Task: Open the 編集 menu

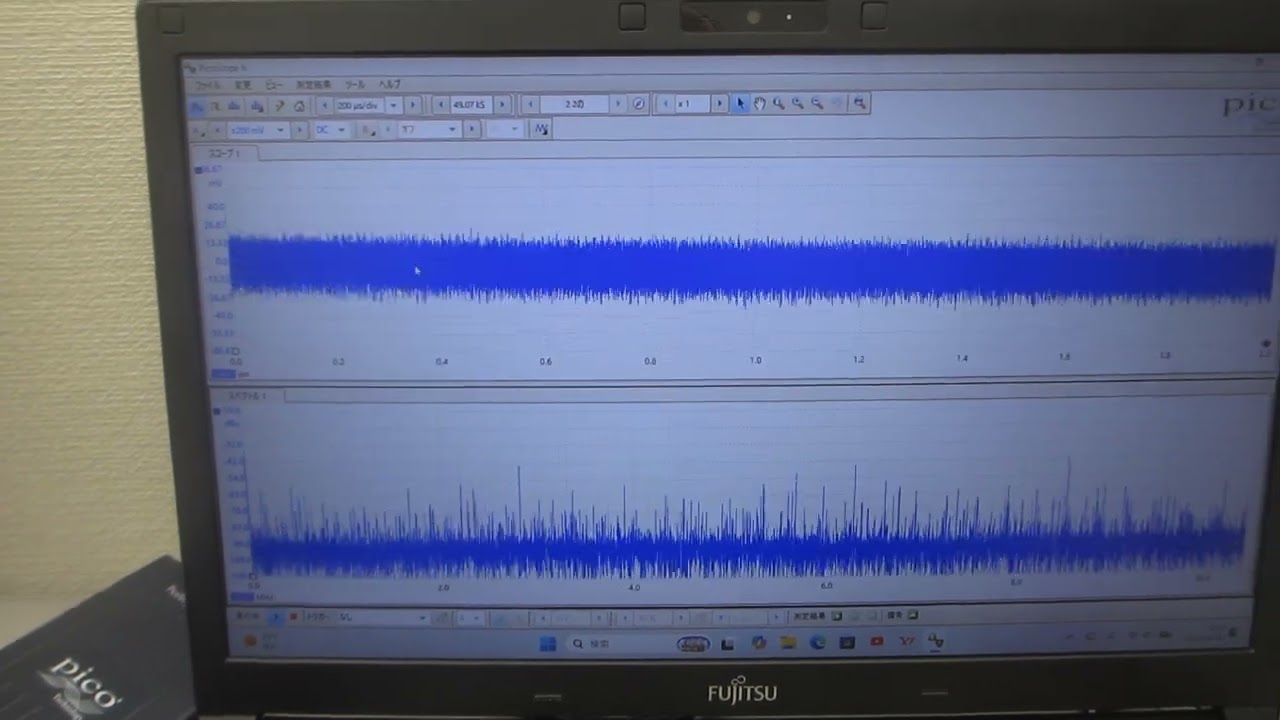Action: pos(243,85)
